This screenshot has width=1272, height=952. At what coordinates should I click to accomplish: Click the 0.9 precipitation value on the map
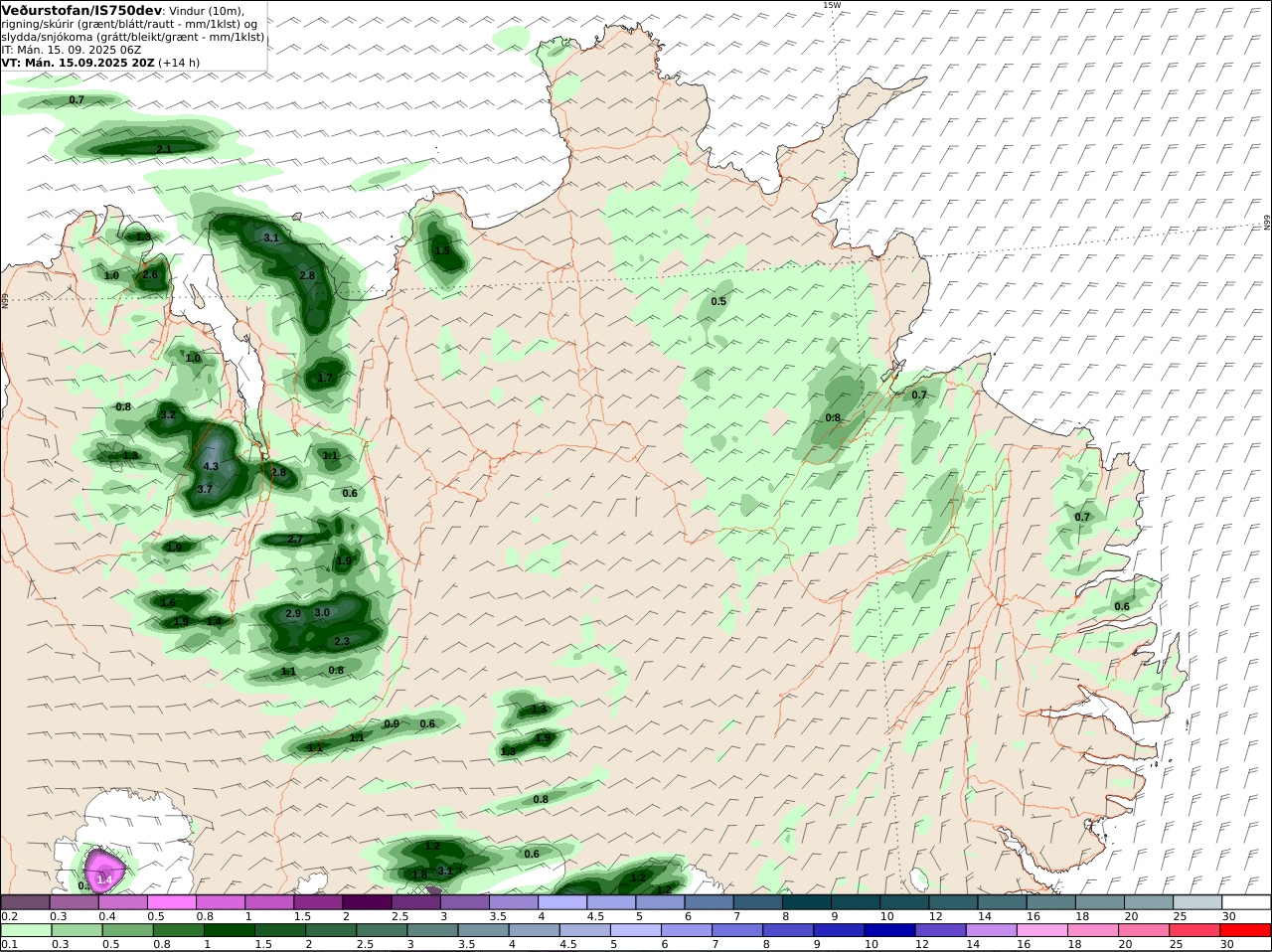pos(392,724)
